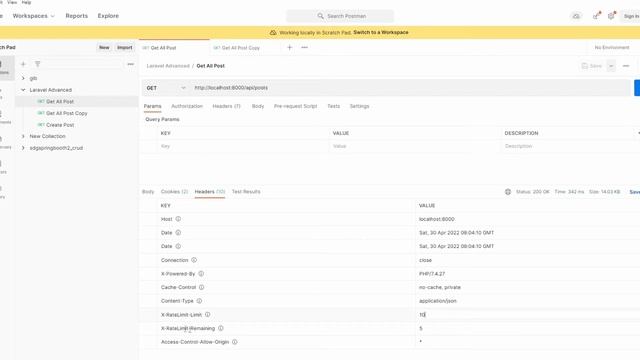
Task: Create new collection with sidebar plus icon
Action: 23,64
